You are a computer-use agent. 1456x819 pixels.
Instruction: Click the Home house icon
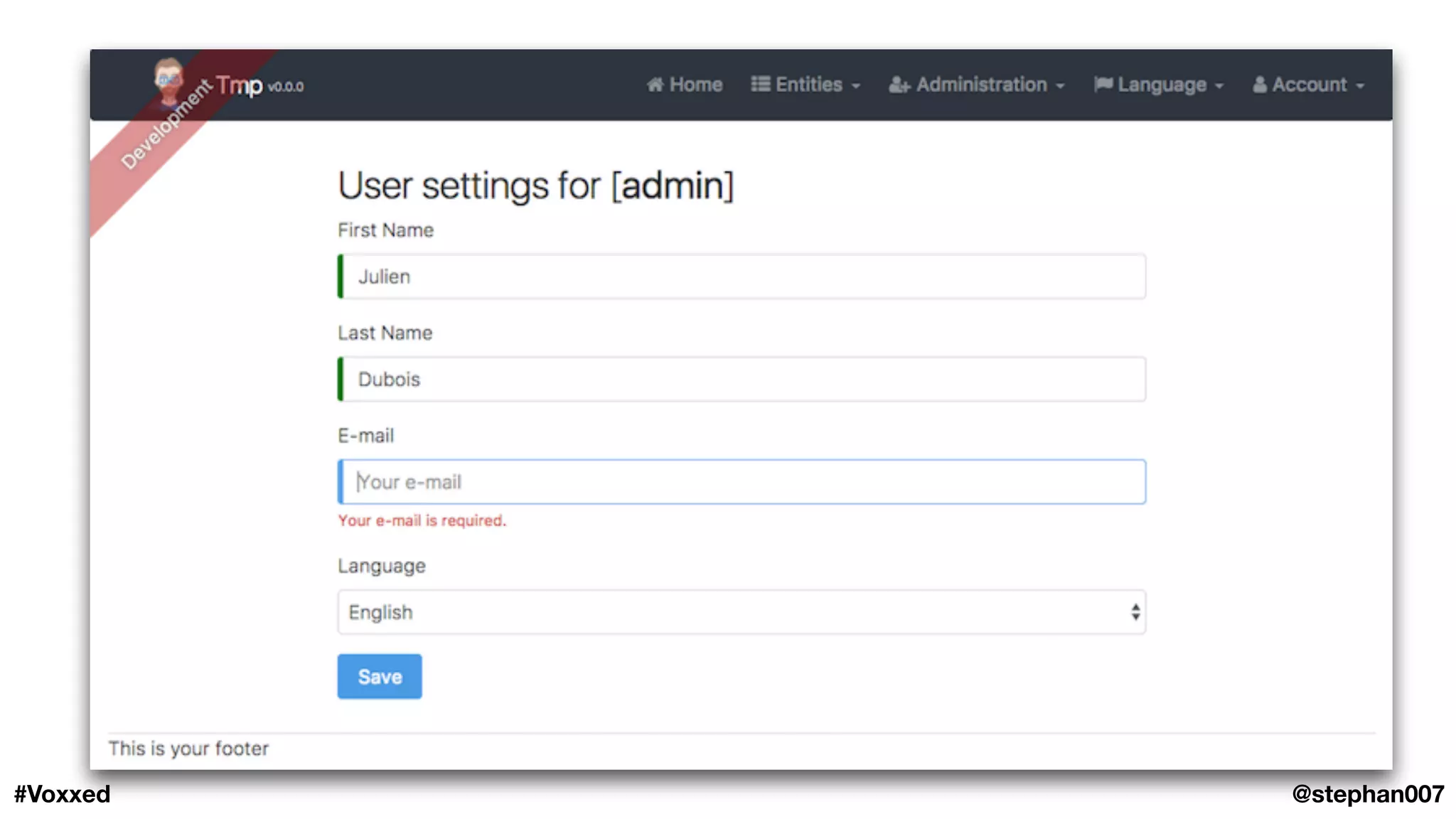coord(655,85)
